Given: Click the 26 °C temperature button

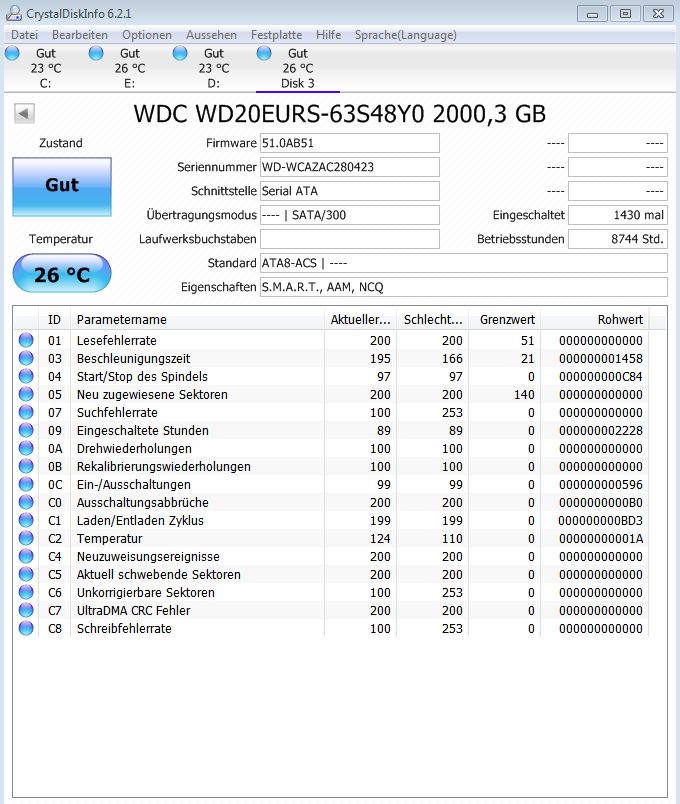Looking at the screenshot, I should pyautogui.click(x=62, y=274).
